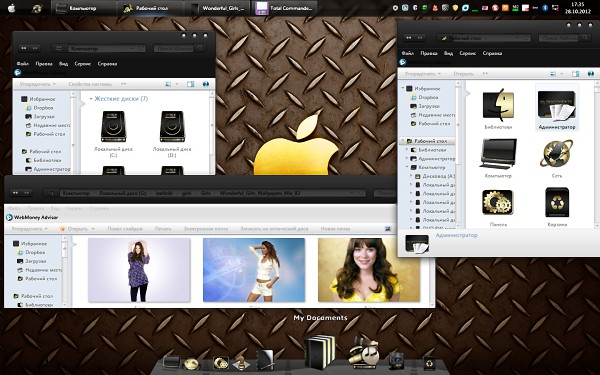Open Сеть globe icon
Viewport: 600px width, 375px height.
(557, 158)
